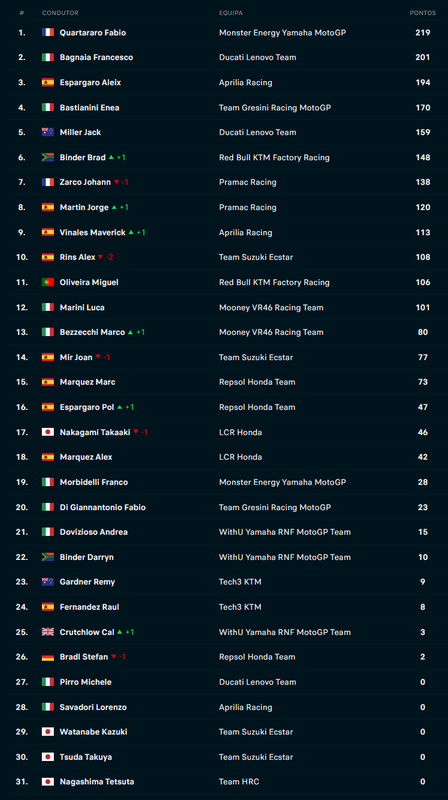Click the red down arrow next to Zarco Johann
The height and width of the screenshot is (800, 448).
116,182
